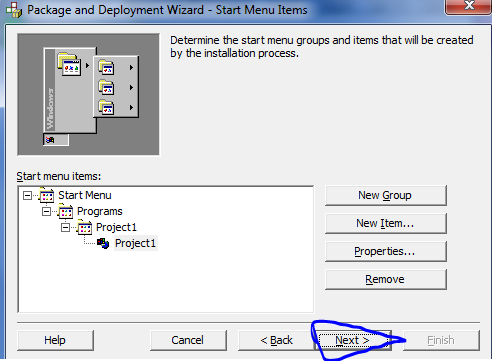Remove the selected start menu item
The image size is (492, 361).
click(x=386, y=279)
